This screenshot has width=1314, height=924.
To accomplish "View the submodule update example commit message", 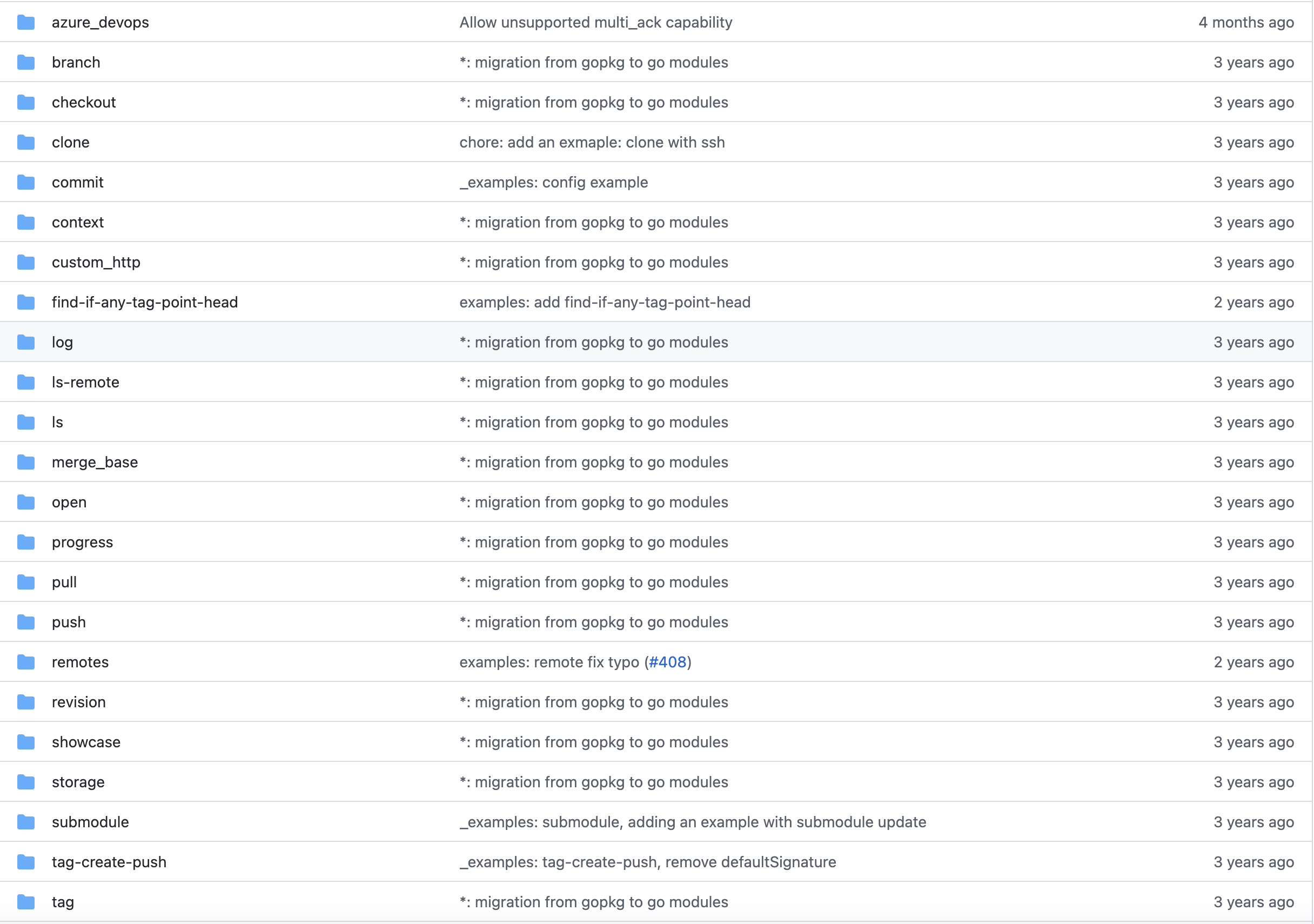I will (693, 822).
